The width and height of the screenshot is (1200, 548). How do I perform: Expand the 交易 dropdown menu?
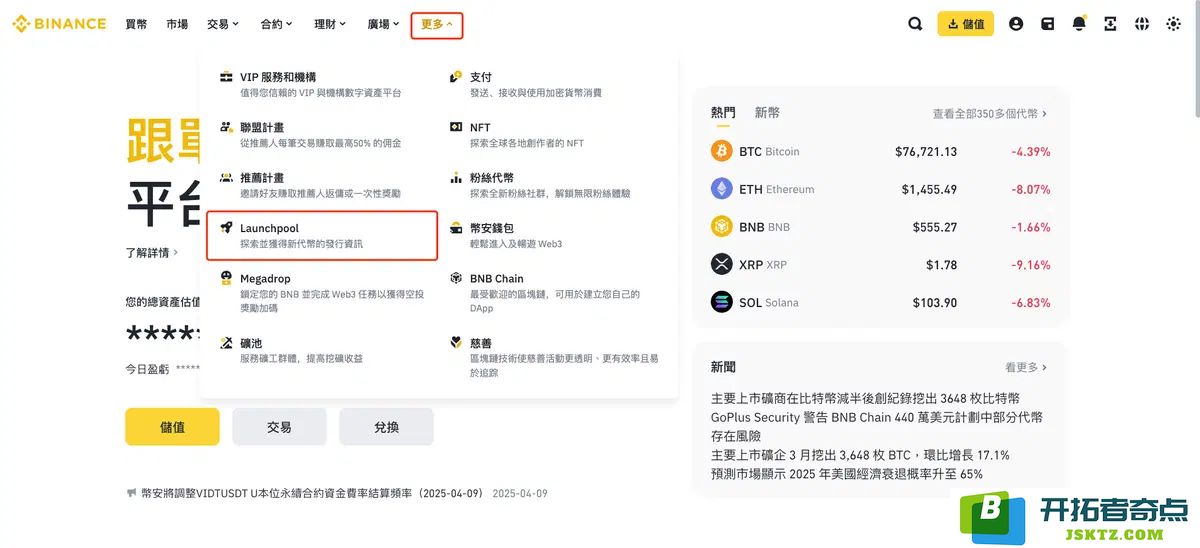222,24
